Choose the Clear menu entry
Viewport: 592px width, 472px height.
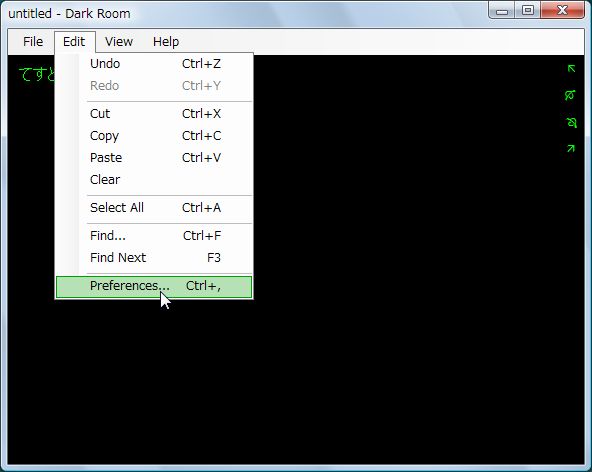coord(154,179)
